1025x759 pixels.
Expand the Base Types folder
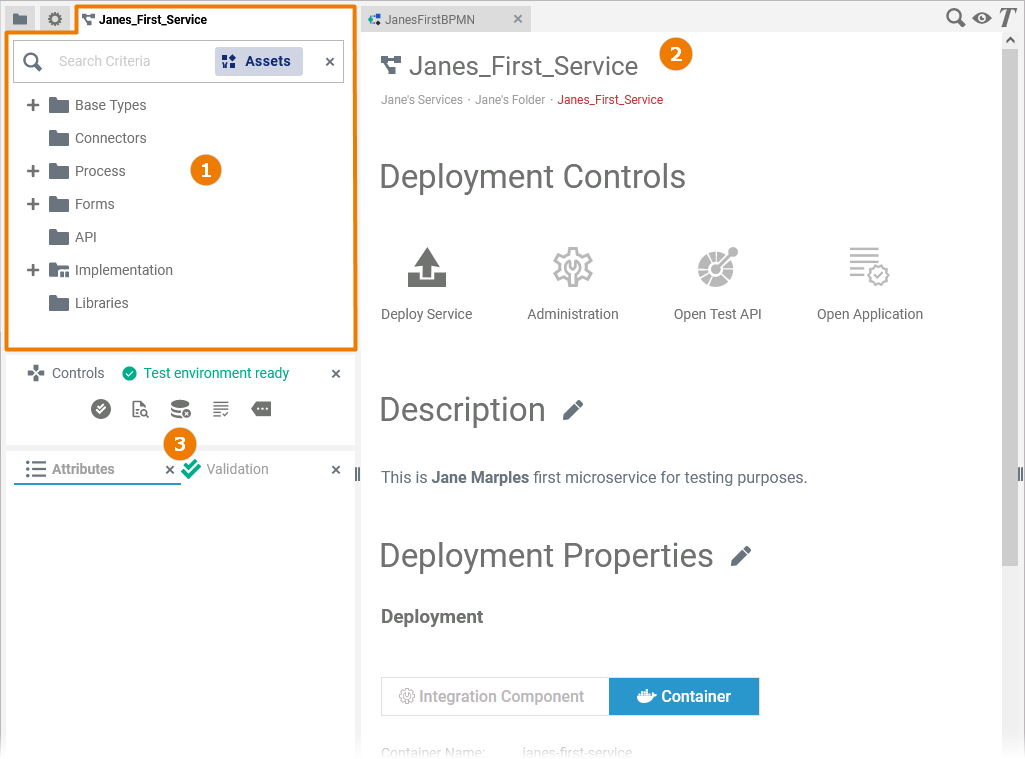pyautogui.click(x=33, y=105)
